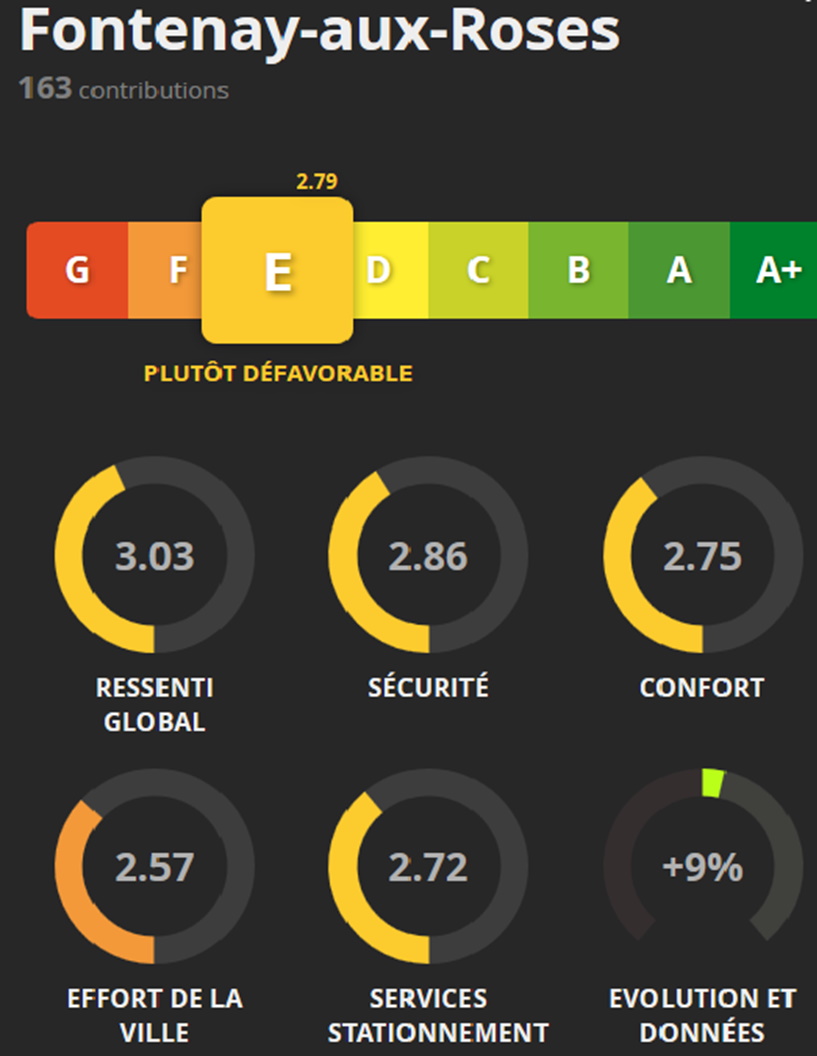Click the Ressenti Global 3.03 gauge
Viewport: 817px width, 1056px height.
click(x=154, y=556)
